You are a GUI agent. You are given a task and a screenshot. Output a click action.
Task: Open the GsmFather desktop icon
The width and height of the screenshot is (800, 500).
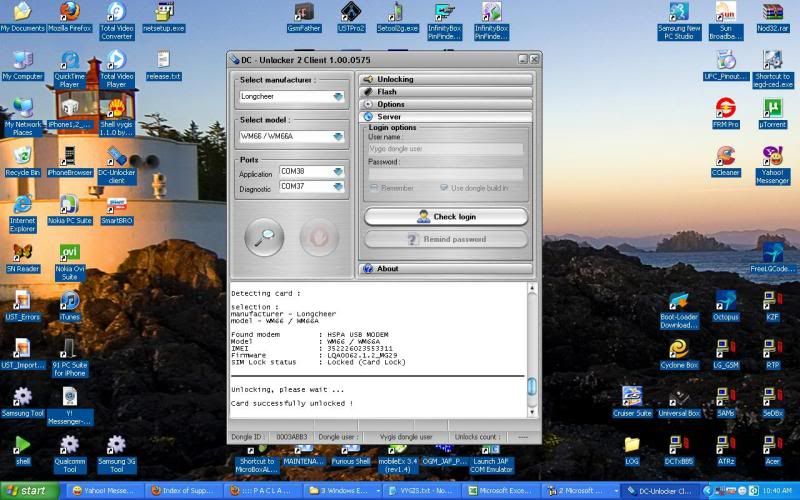pyautogui.click(x=304, y=17)
